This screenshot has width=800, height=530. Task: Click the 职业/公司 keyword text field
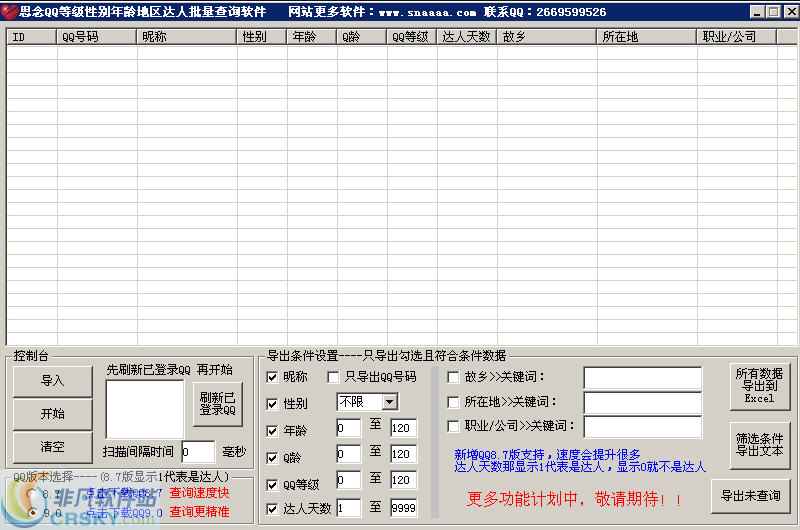point(642,427)
